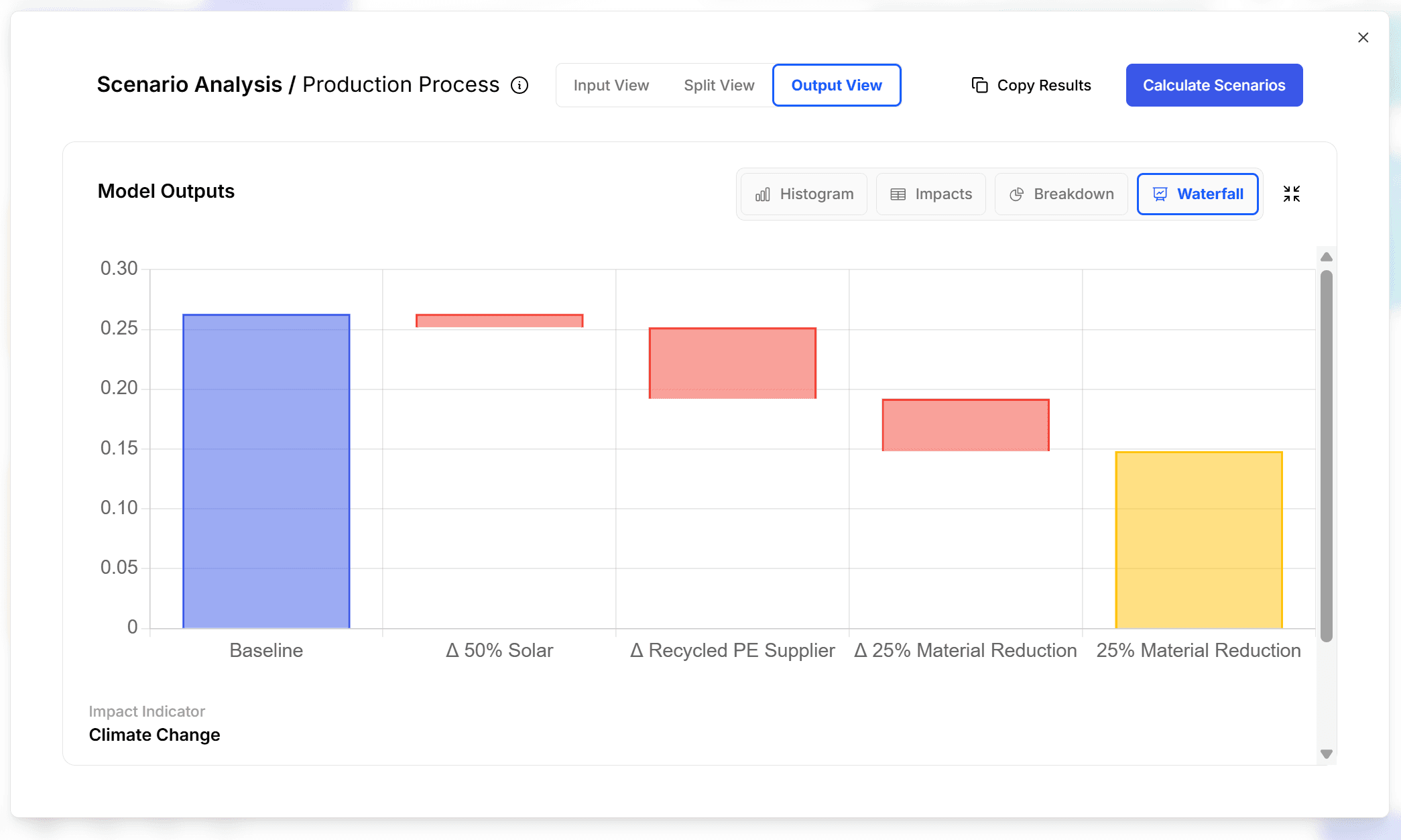This screenshot has height=840, width=1401.
Task: Select the Waterfall chart icon
Action: pyautogui.click(x=1159, y=194)
